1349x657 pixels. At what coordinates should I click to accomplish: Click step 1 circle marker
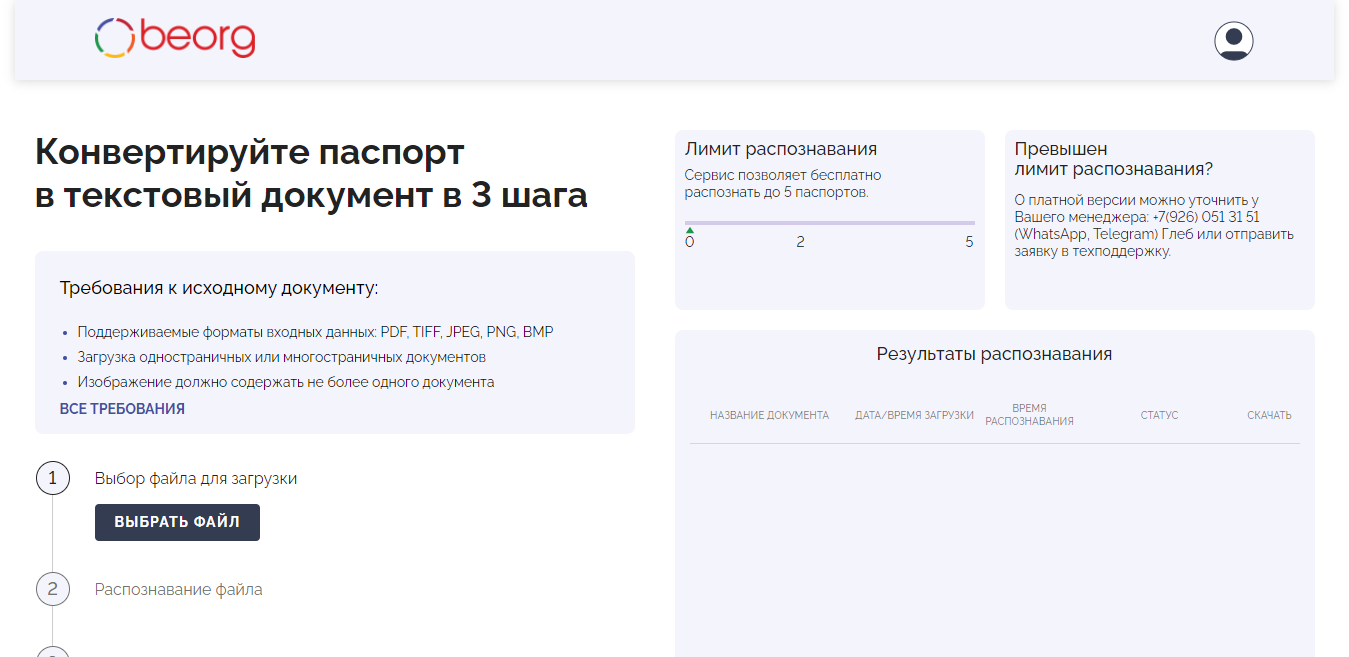point(53,478)
